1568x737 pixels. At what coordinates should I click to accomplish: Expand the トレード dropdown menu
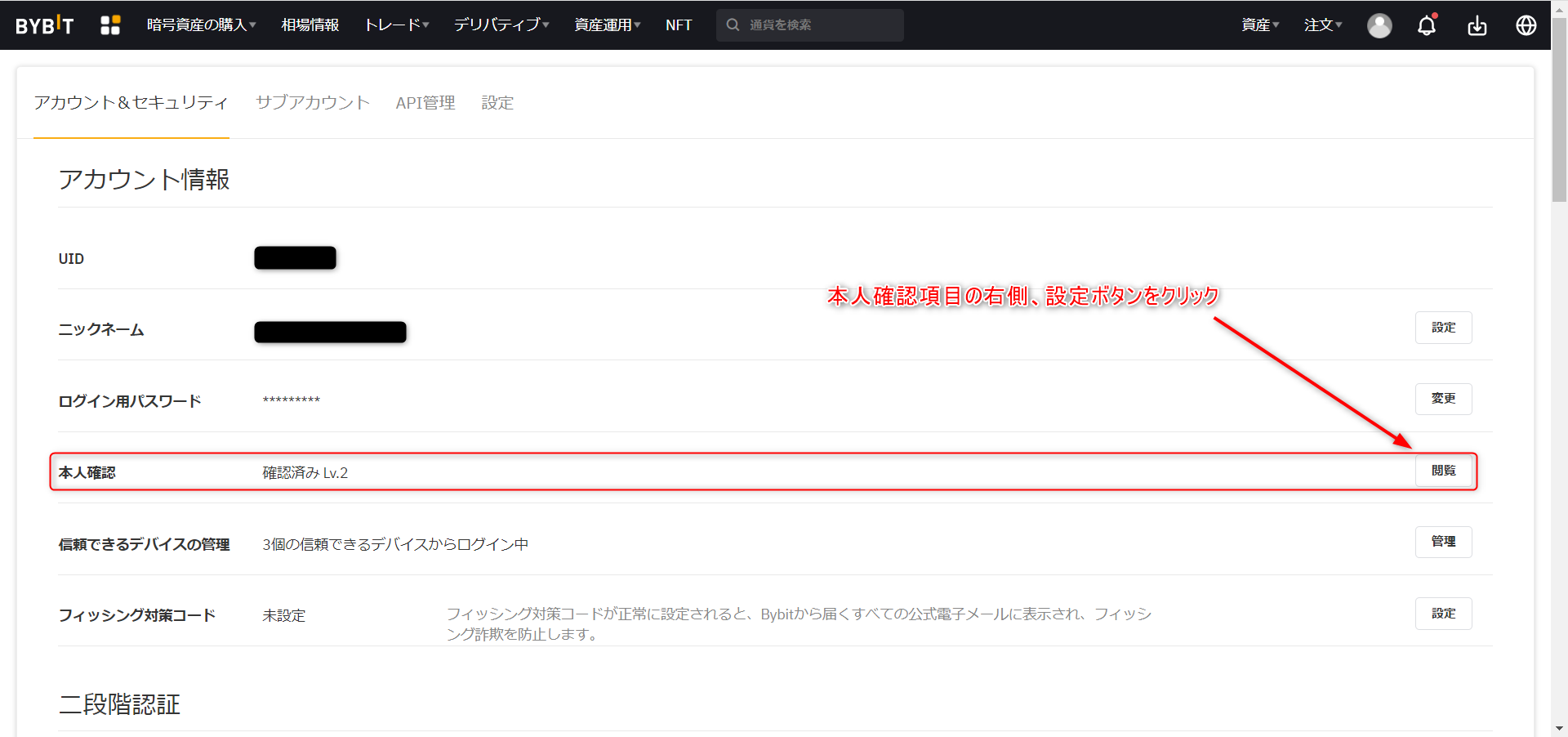coord(396,25)
